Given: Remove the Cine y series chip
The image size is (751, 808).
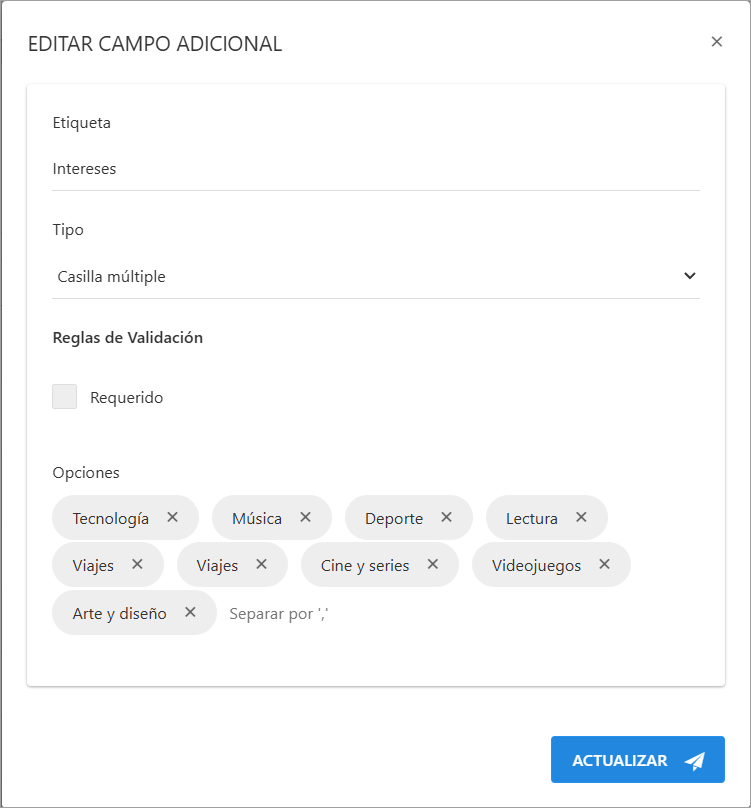Looking at the screenshot, I should [x=433, y=564].
